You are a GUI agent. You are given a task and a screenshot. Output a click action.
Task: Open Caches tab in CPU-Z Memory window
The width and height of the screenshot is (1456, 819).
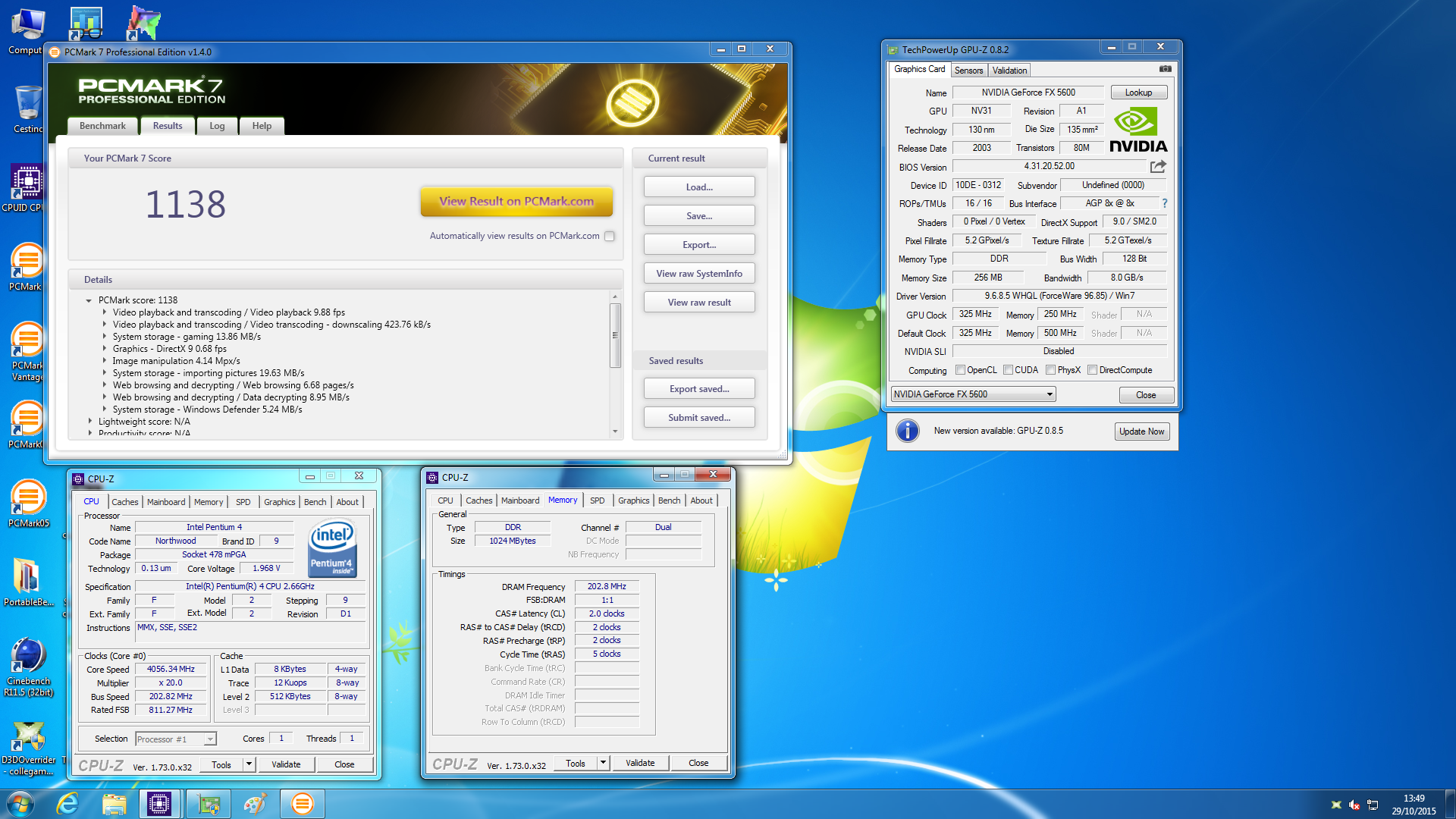[x=479, y=500]
